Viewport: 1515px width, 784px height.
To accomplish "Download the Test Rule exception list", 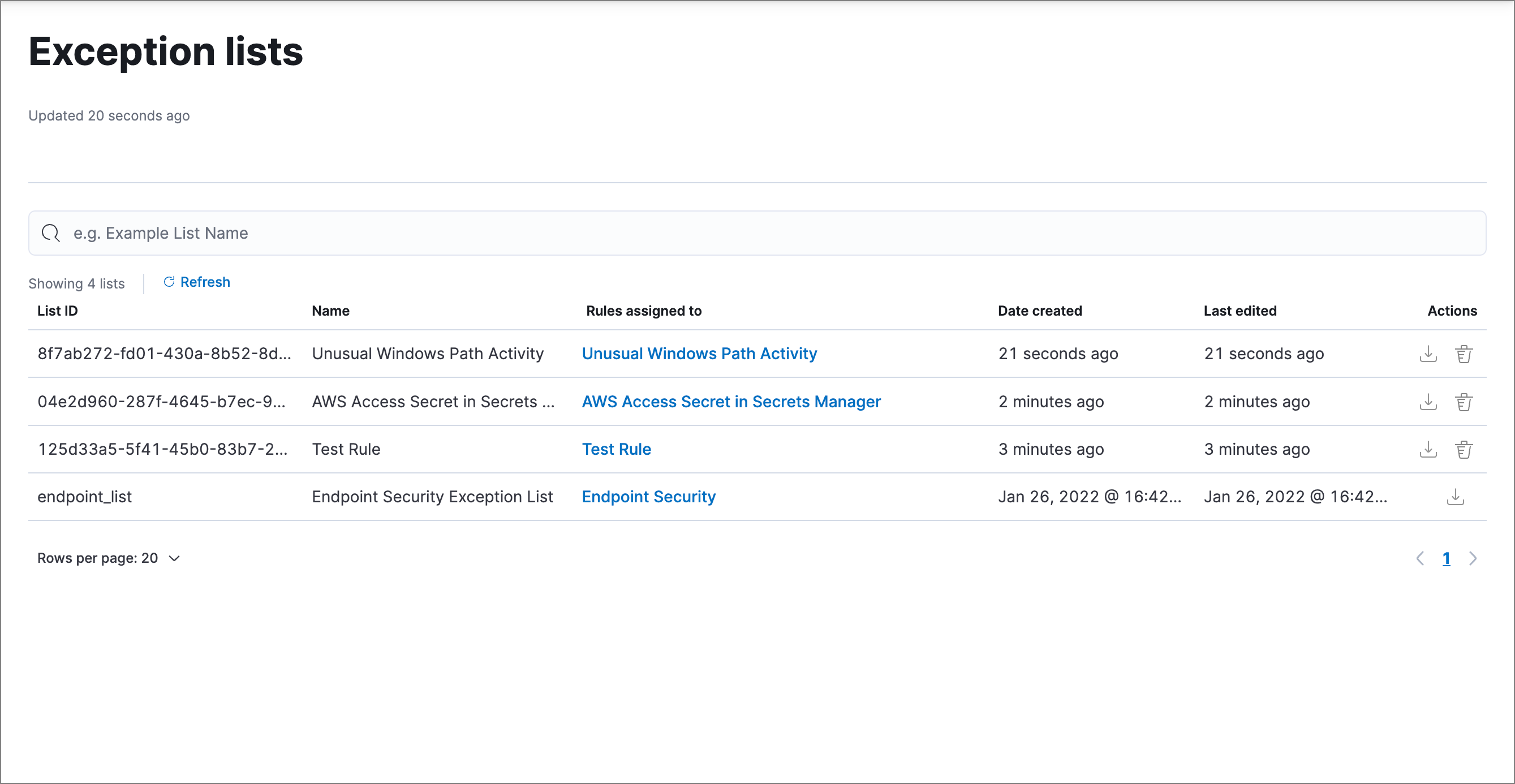I will (1428, 449).
